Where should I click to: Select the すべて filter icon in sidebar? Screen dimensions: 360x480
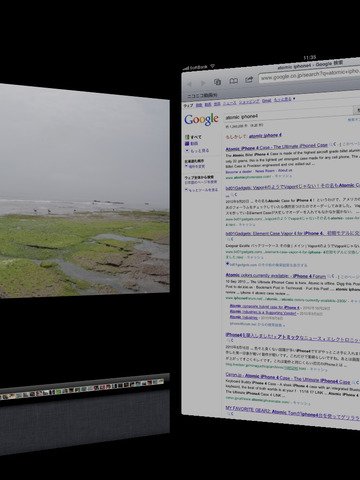[x=187, y=137]
